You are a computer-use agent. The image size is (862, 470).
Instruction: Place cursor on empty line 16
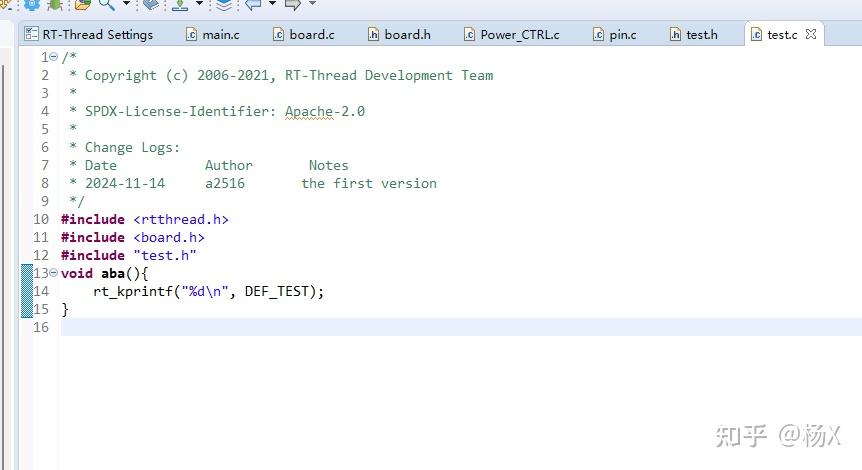461,327
